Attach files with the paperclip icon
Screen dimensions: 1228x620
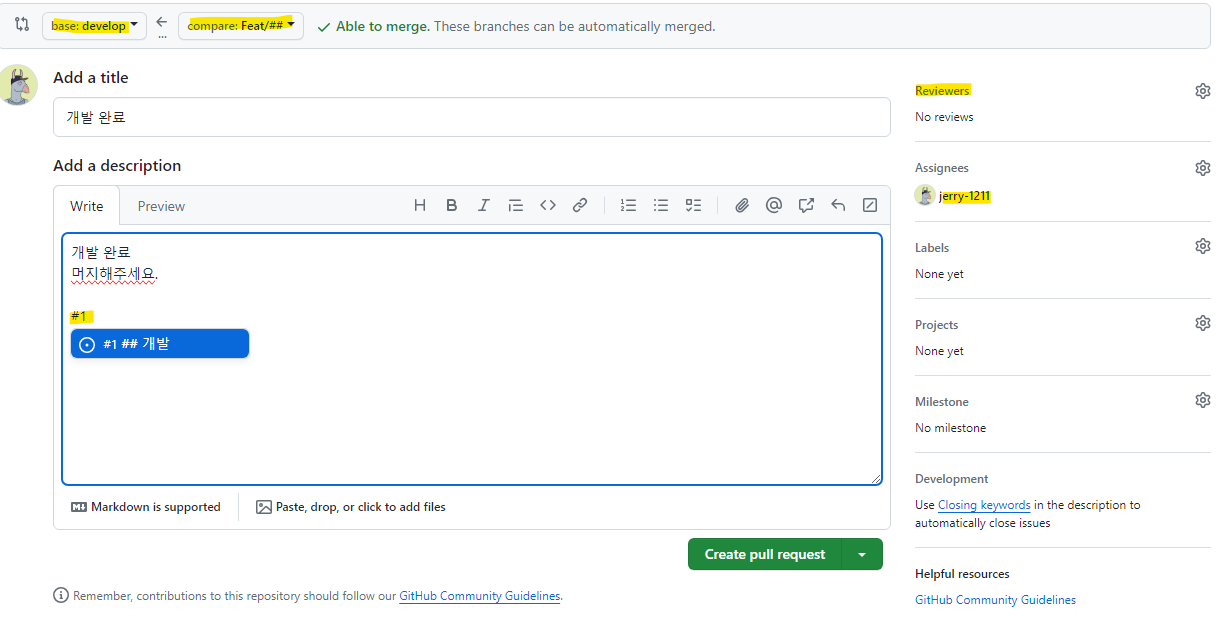(x=742, y=205)
